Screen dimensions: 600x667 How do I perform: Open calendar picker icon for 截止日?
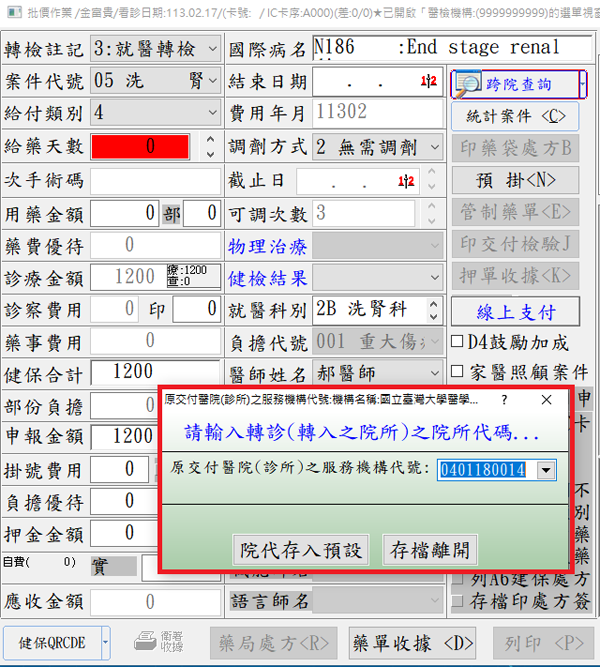click(x=404, y=183)
